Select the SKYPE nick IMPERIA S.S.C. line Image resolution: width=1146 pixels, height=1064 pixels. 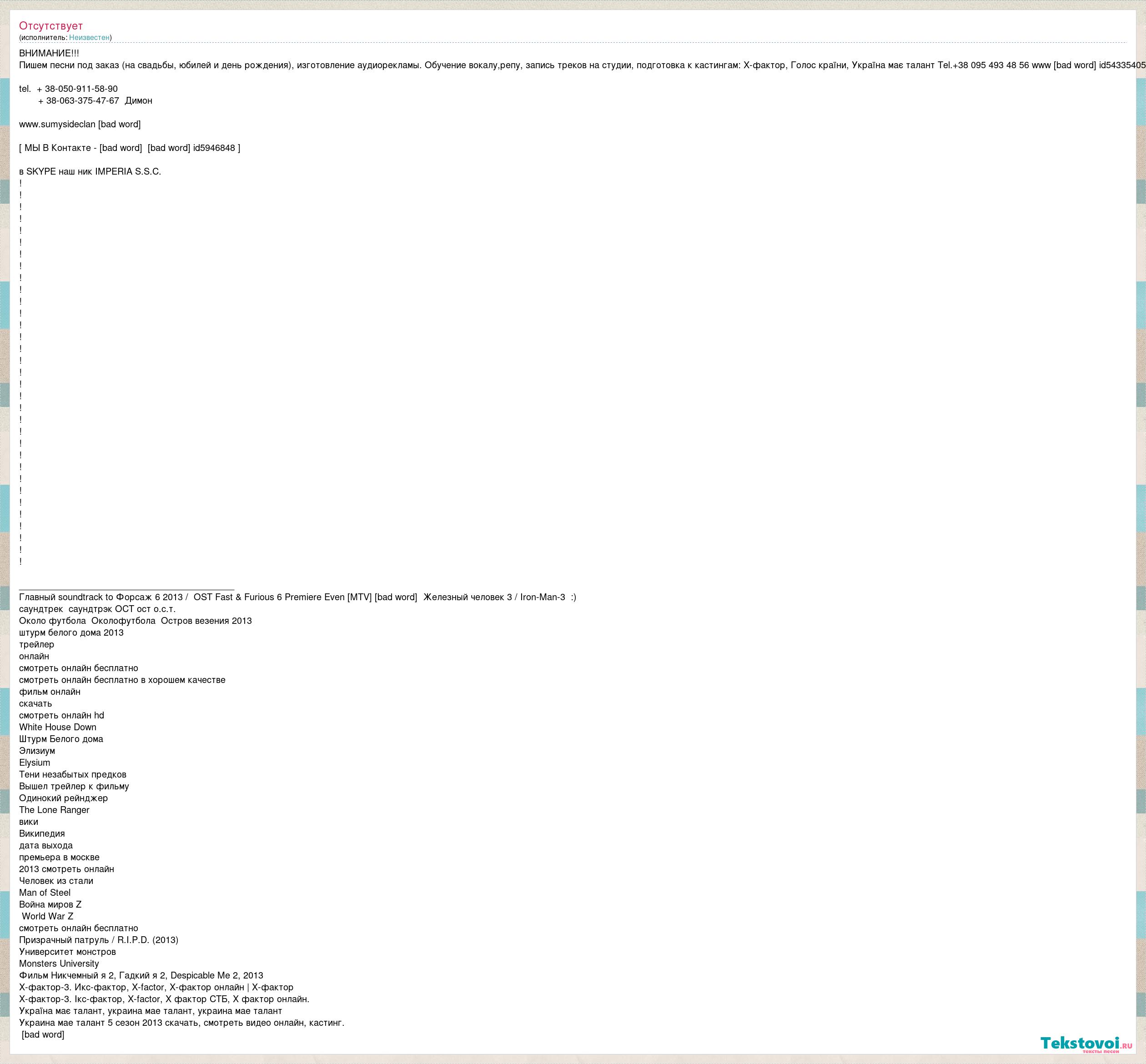90,171
